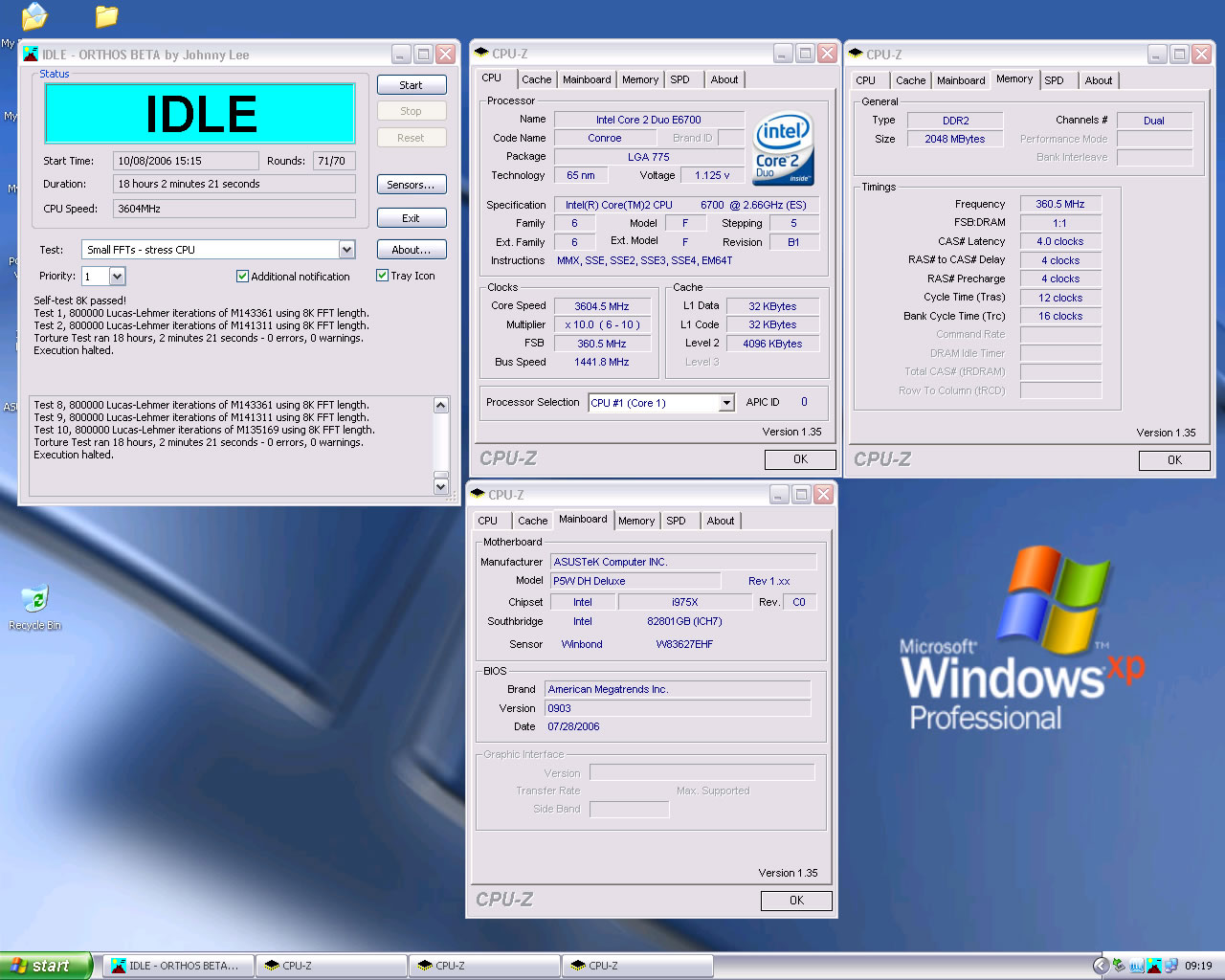Viewport: 1225px width, 980px height.
Task: Open the yellow folder icon on desktop
Action: pos(106,15)
